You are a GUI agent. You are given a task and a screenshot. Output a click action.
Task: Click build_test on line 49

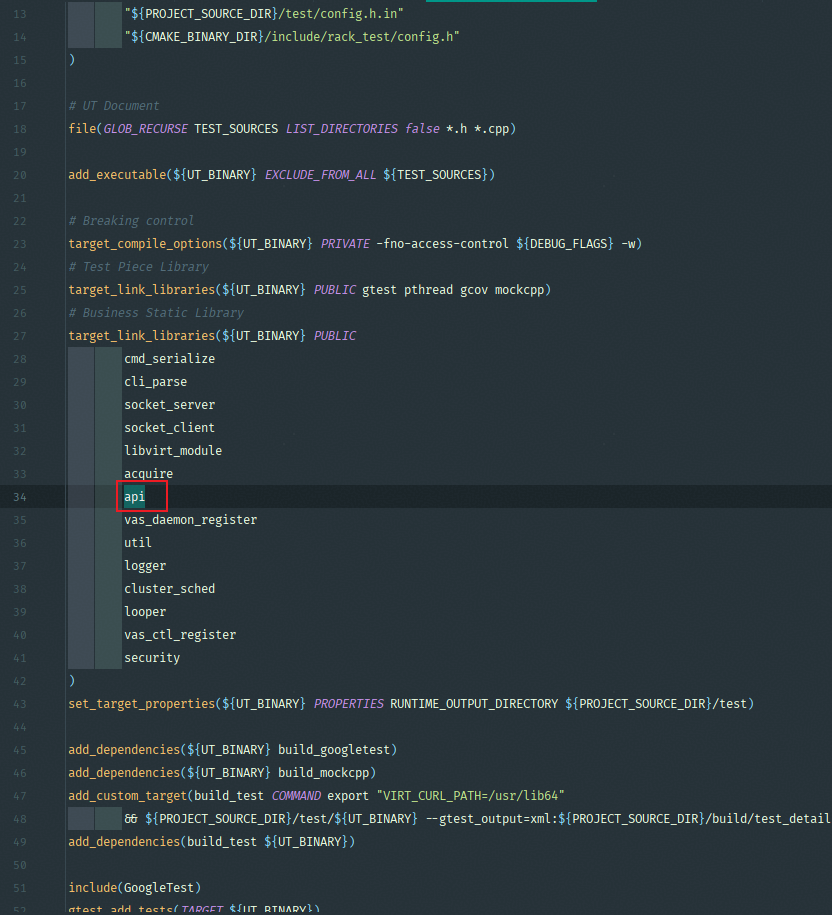[x=222, y=842]
